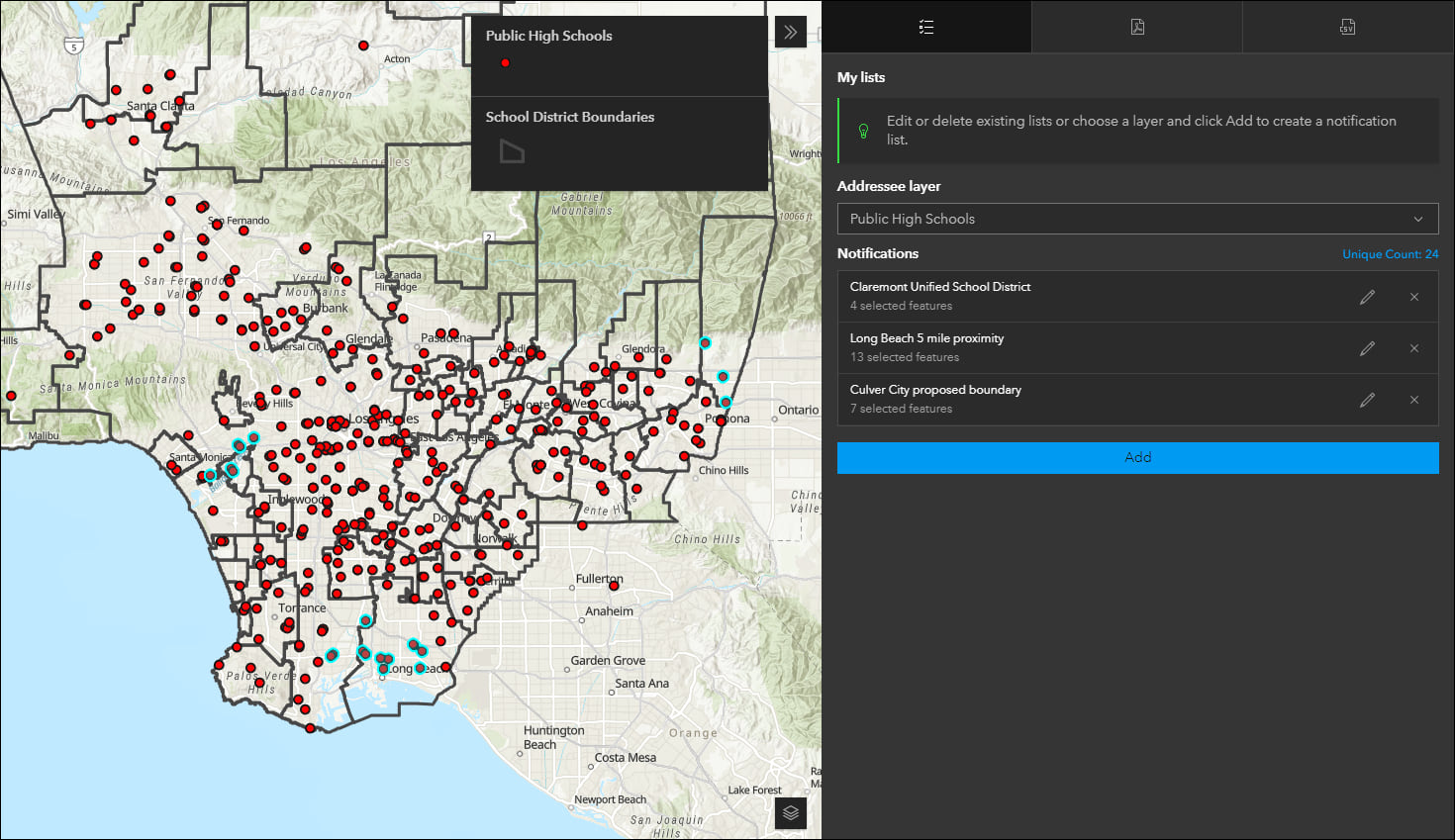Delete the Claremont Unified School District list
This screenshot has height=840, width=1455.
[x=1414, y=297]
